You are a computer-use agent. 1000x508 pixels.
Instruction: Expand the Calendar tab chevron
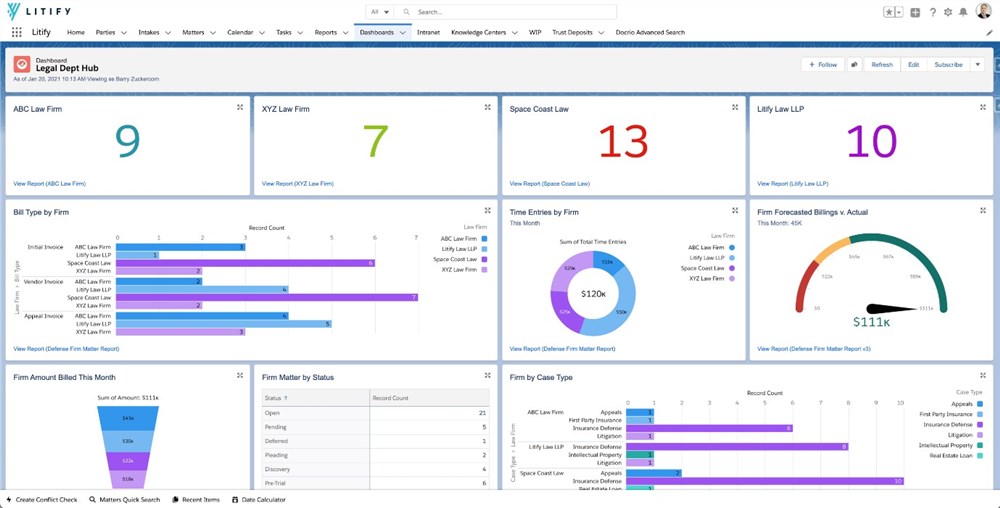(261, 33)
